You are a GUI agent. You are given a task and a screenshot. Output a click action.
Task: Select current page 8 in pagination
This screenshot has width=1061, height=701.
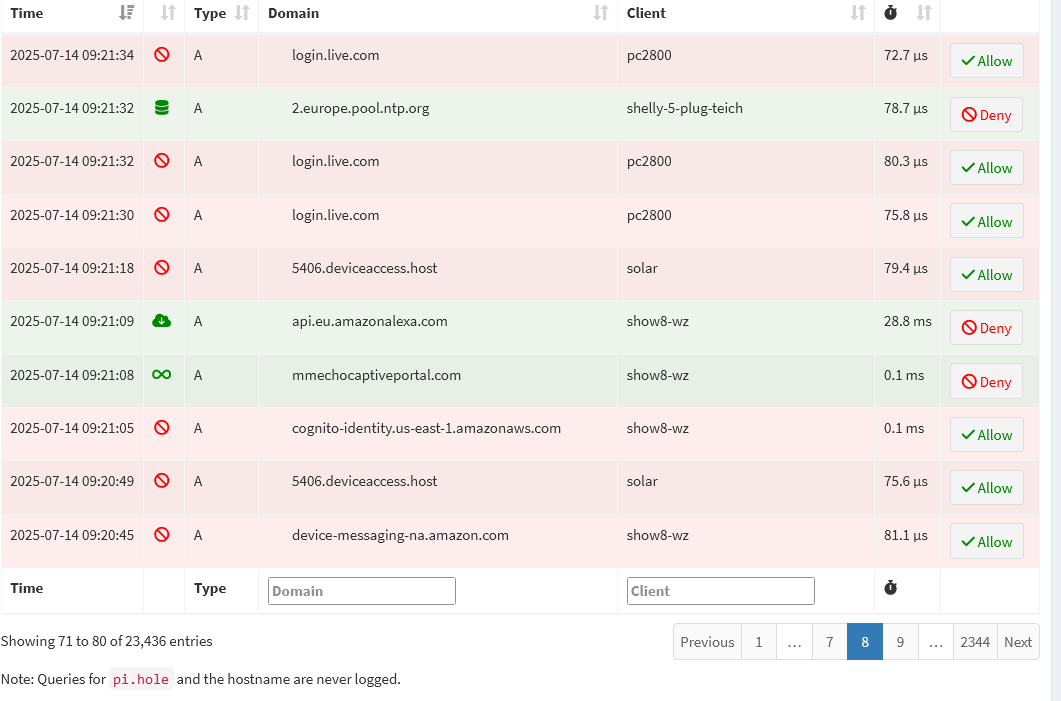(x=865, y=641)
